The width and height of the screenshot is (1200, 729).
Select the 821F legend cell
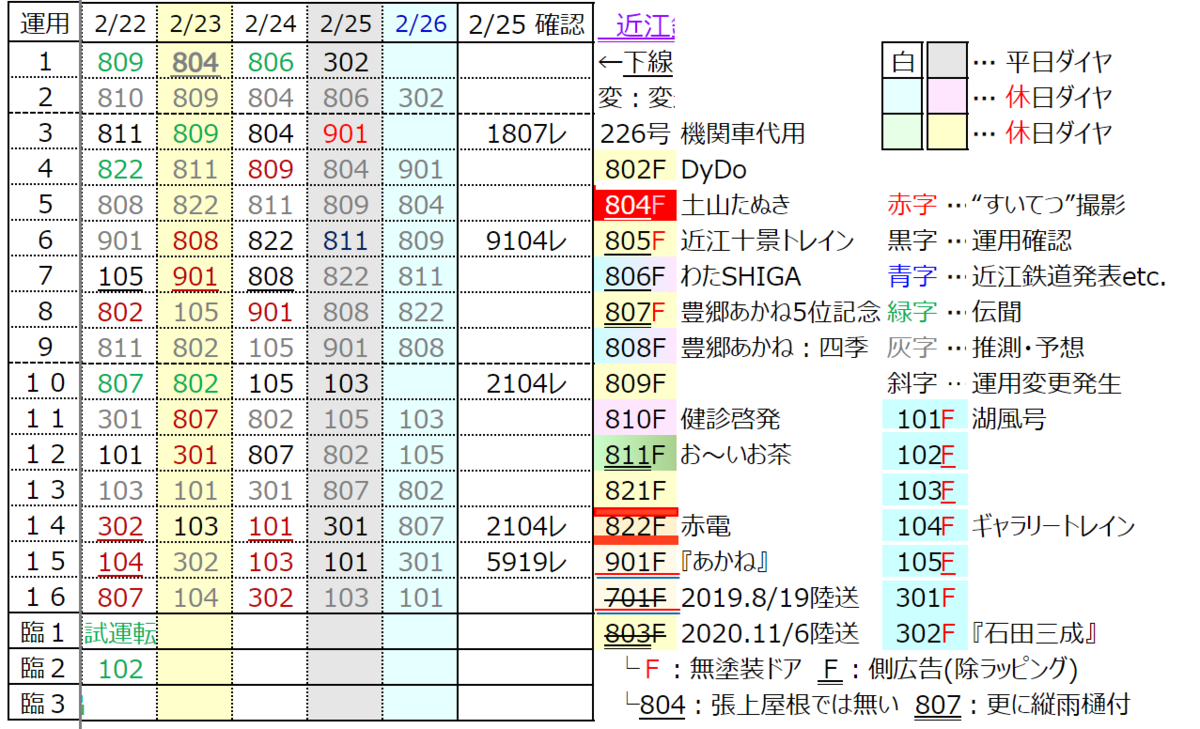(x=634, y=490)
